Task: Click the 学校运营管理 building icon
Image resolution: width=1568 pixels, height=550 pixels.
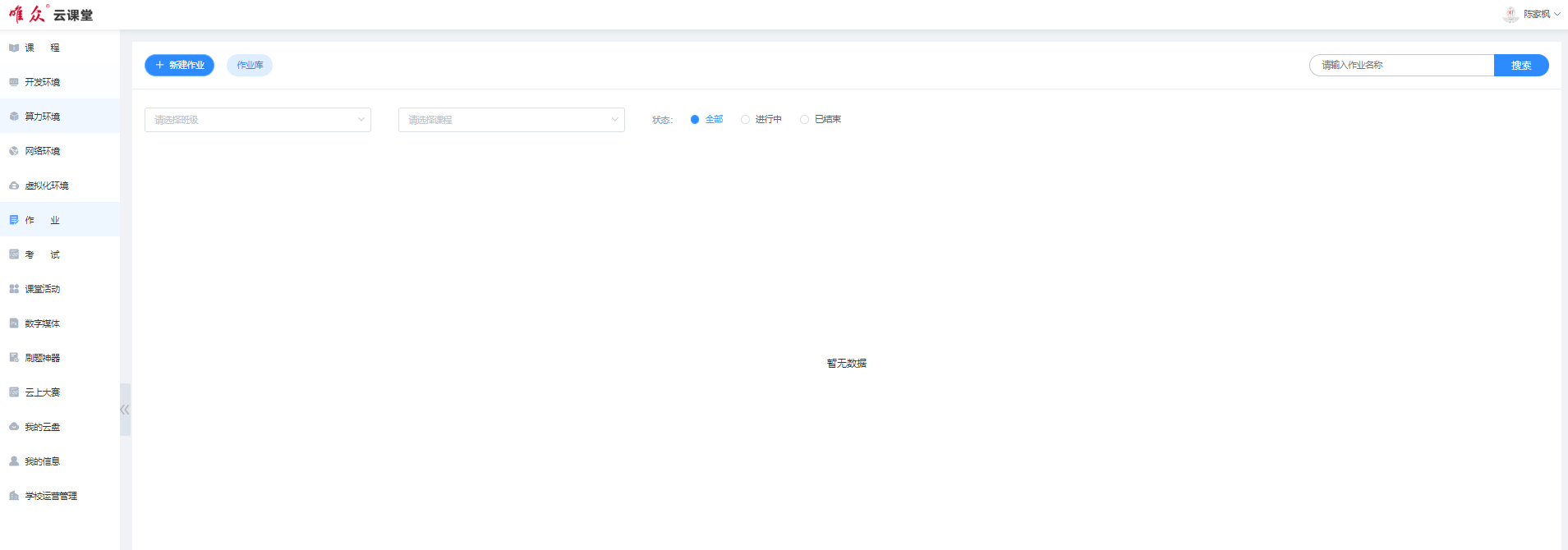Action: pos(14,496)
